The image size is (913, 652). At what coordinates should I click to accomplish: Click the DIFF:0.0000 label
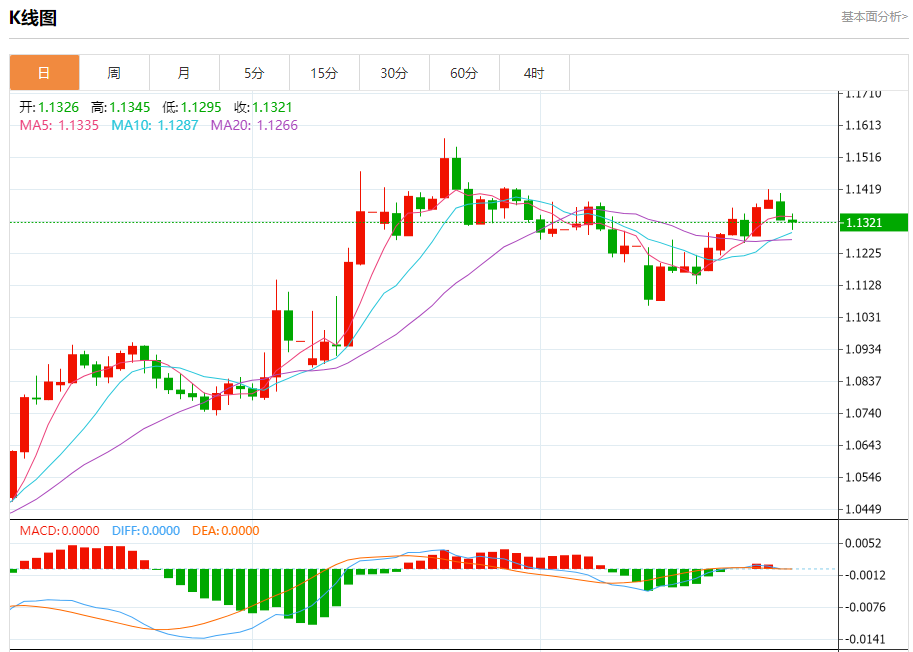tap(146, 531)
